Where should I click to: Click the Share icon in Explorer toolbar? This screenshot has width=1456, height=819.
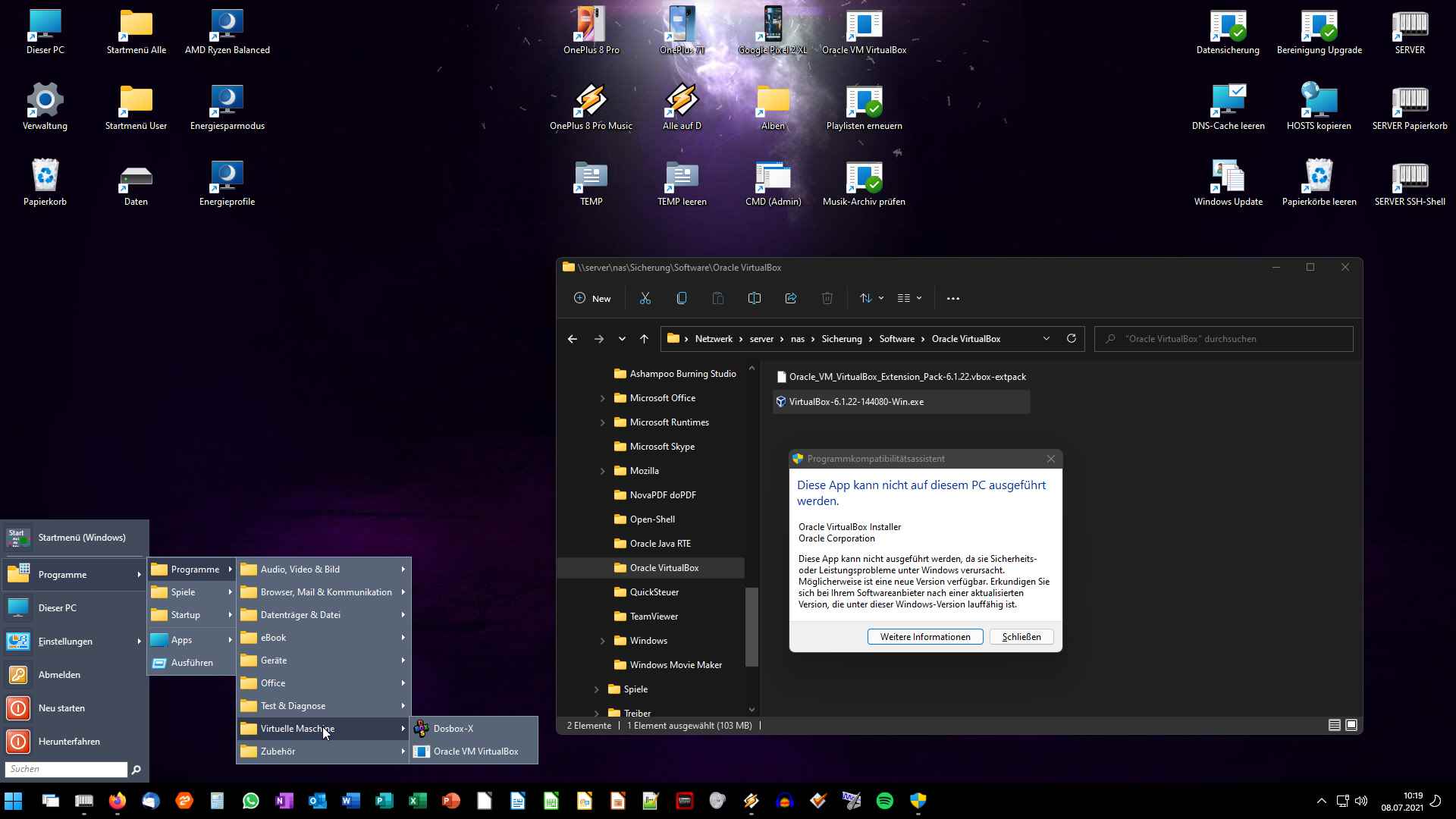tap(791, 299)
